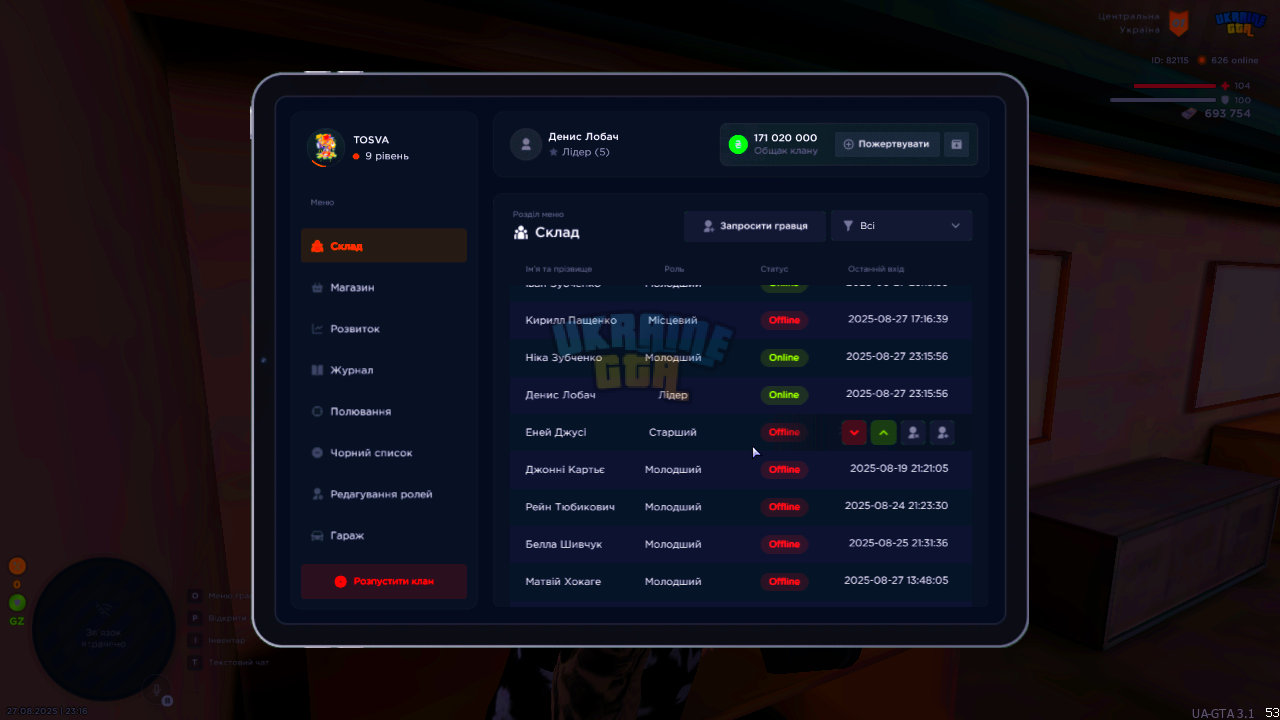Image resolution: width=1280 pixels, height=720 pixels.
Task: Click the red Розпустити клан button
Action: point(384,581)
